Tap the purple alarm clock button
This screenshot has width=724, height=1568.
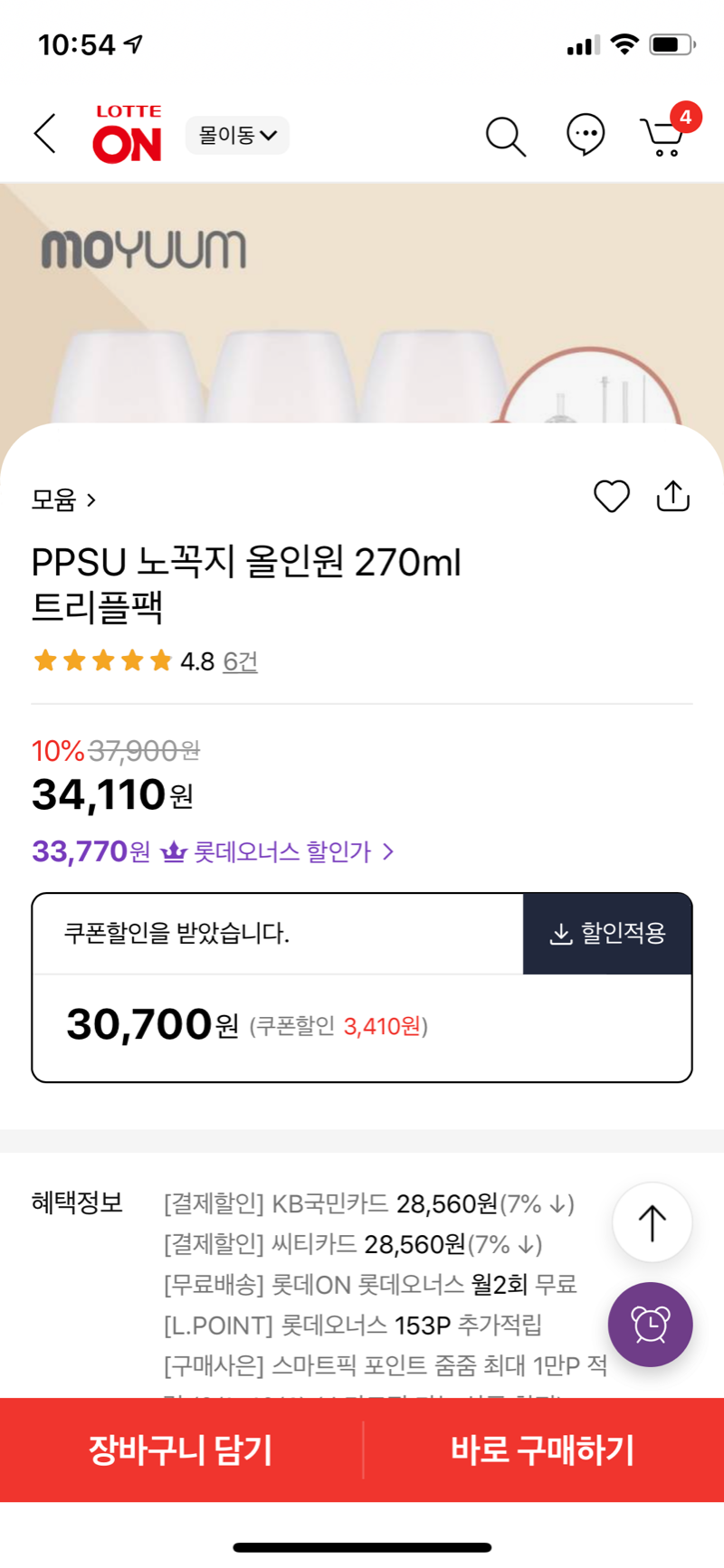click(x=650, y=1324)
